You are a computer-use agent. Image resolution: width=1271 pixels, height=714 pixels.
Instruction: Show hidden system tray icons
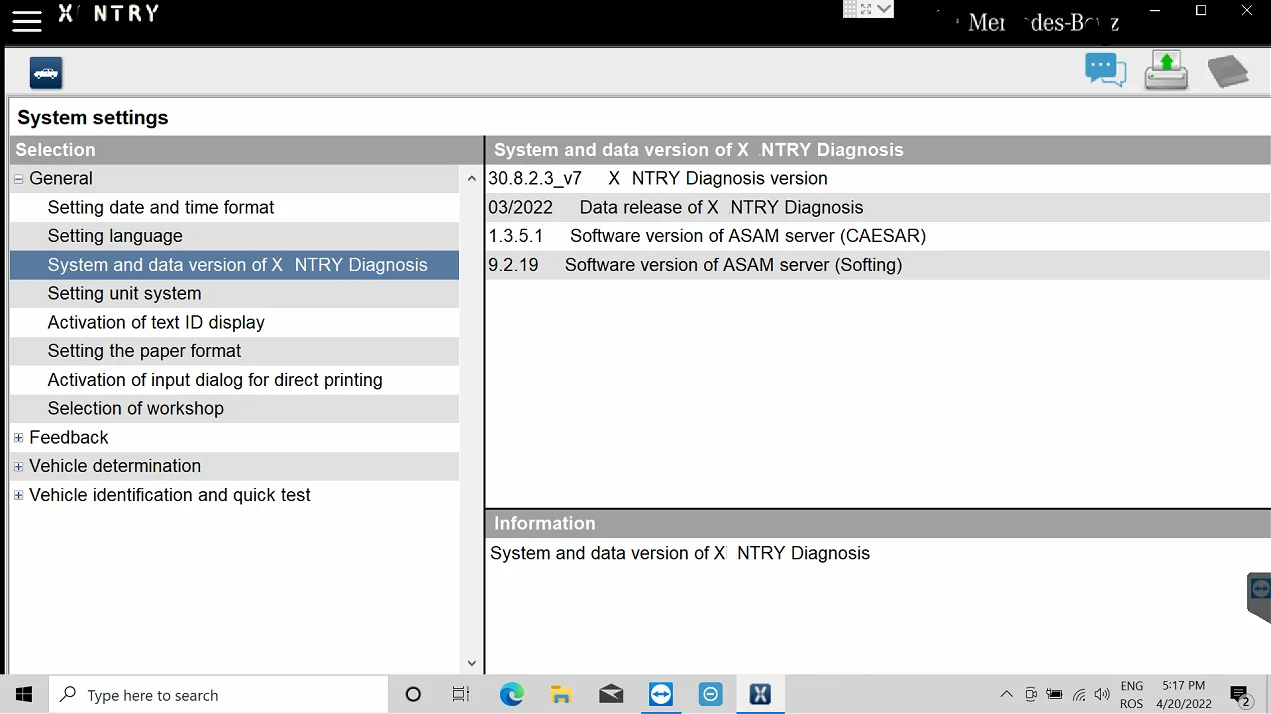(x=1006, y=695)
